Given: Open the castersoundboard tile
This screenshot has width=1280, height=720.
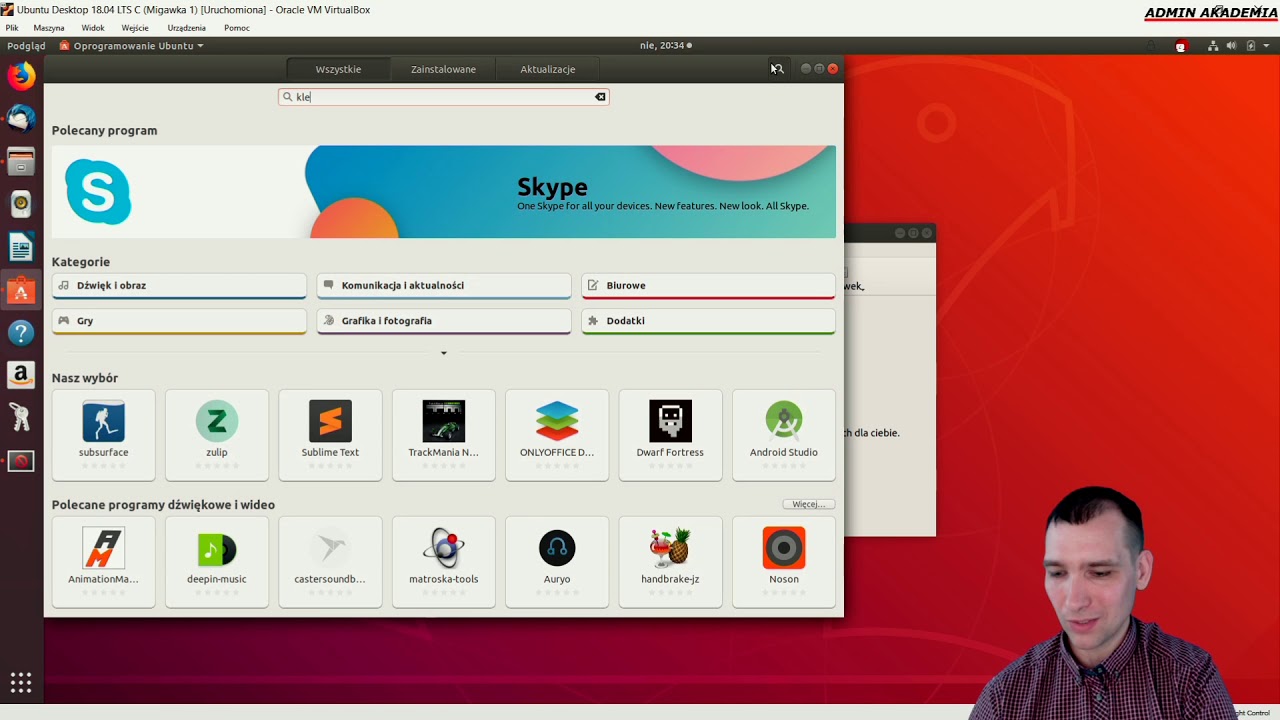Looking at the screenshot, I should coord(330,562).
